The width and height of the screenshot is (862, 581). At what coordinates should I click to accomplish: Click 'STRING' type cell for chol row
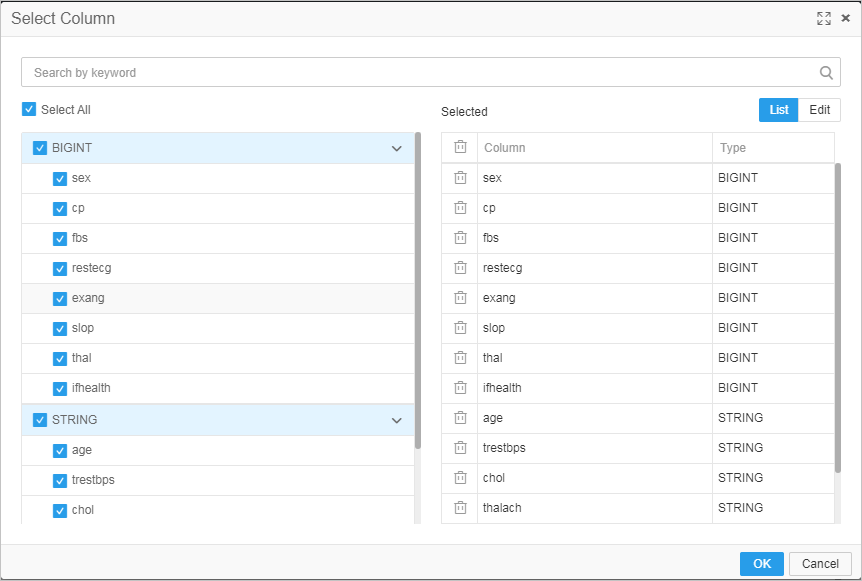pyautogui.click(x=773, y=478)
